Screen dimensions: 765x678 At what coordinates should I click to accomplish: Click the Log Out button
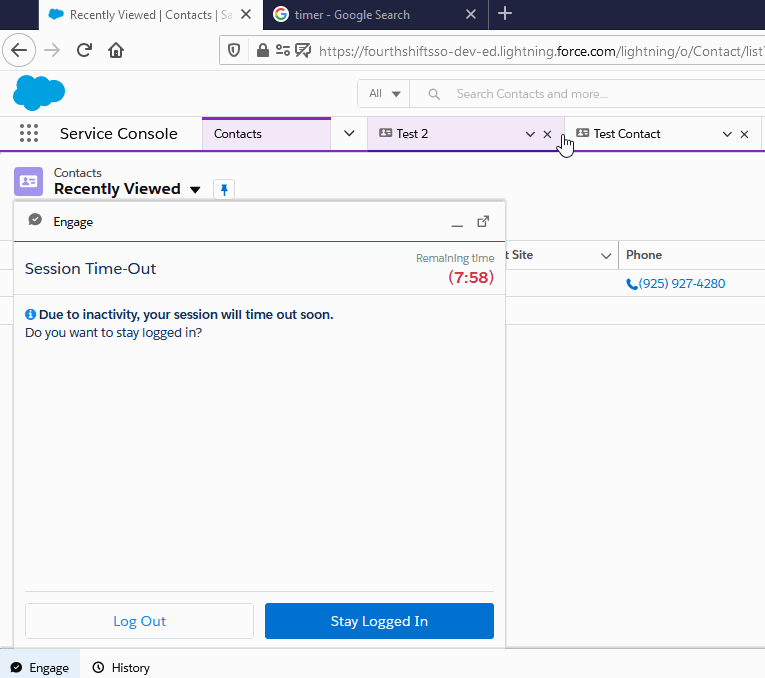point(139,621)
